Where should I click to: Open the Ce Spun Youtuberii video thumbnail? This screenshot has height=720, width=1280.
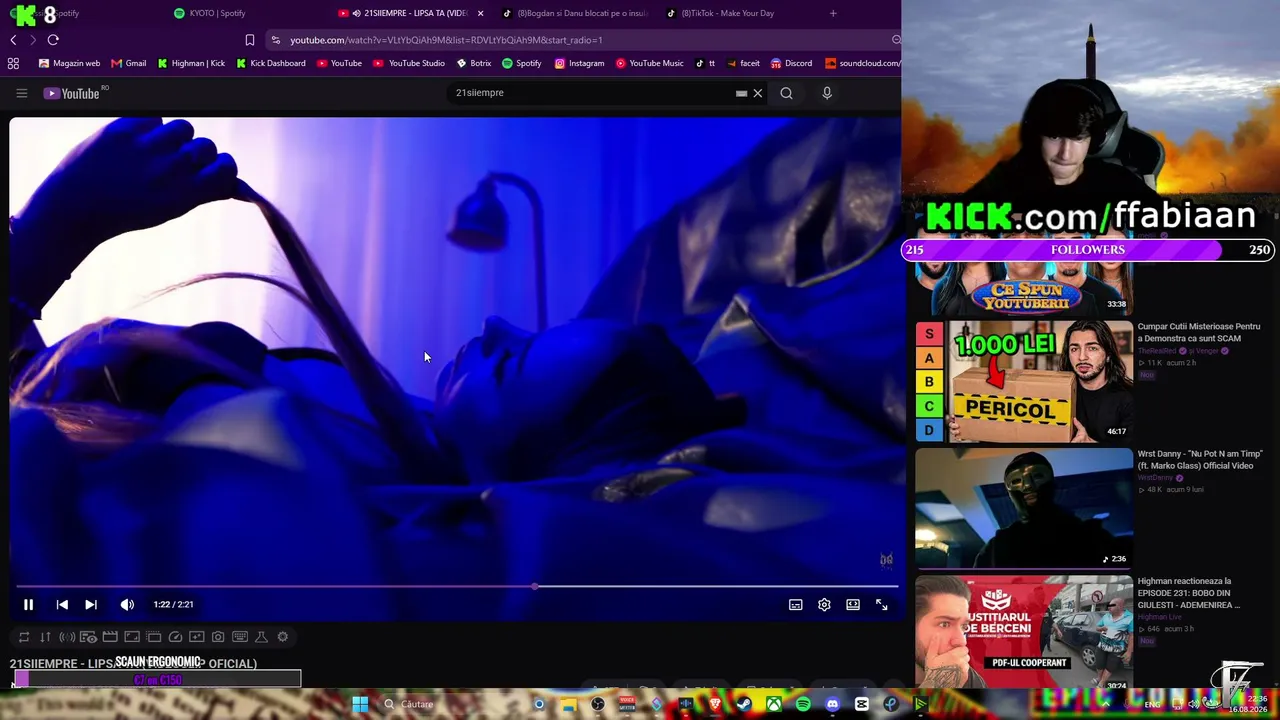pyautogui.click(x=1024, y=287)
